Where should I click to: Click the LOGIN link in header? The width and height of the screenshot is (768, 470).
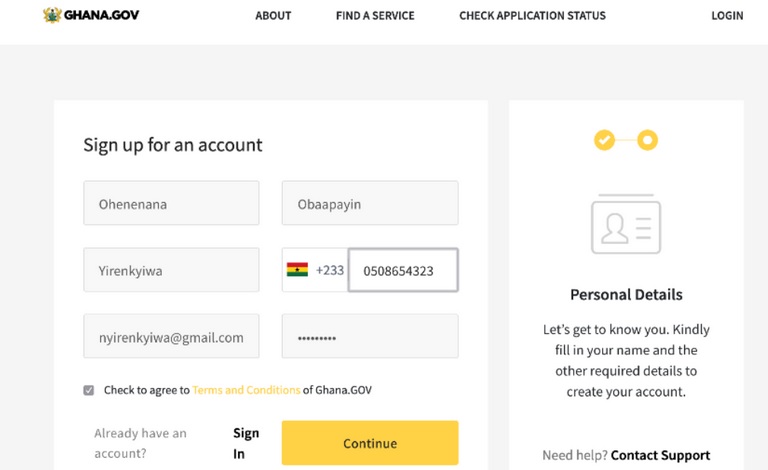(x=727, y=16)
